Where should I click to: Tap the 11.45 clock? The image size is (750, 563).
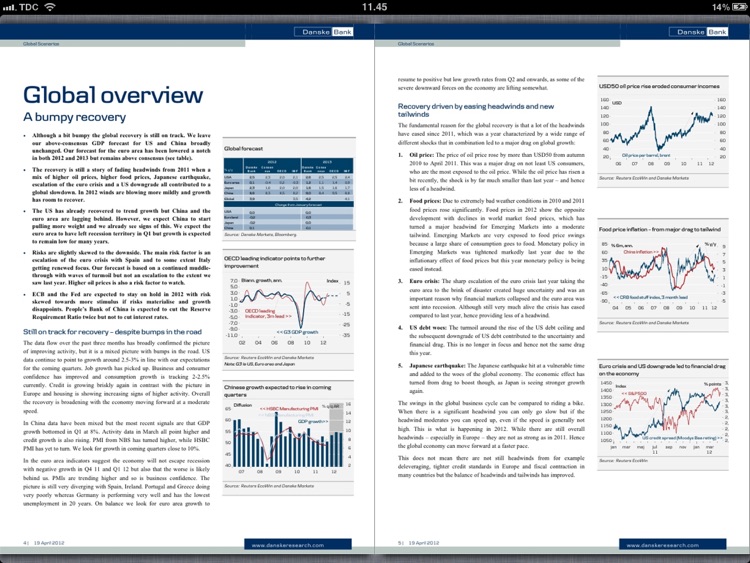pos(374,7)
